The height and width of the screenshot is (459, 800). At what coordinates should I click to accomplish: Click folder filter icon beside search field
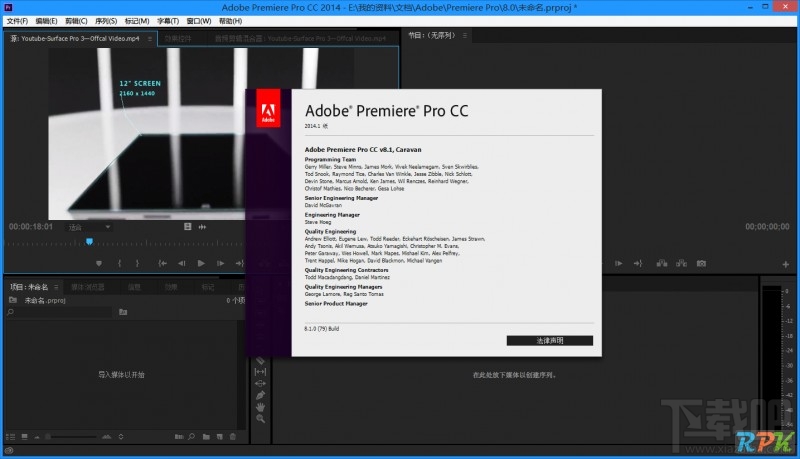click(123, 312)
